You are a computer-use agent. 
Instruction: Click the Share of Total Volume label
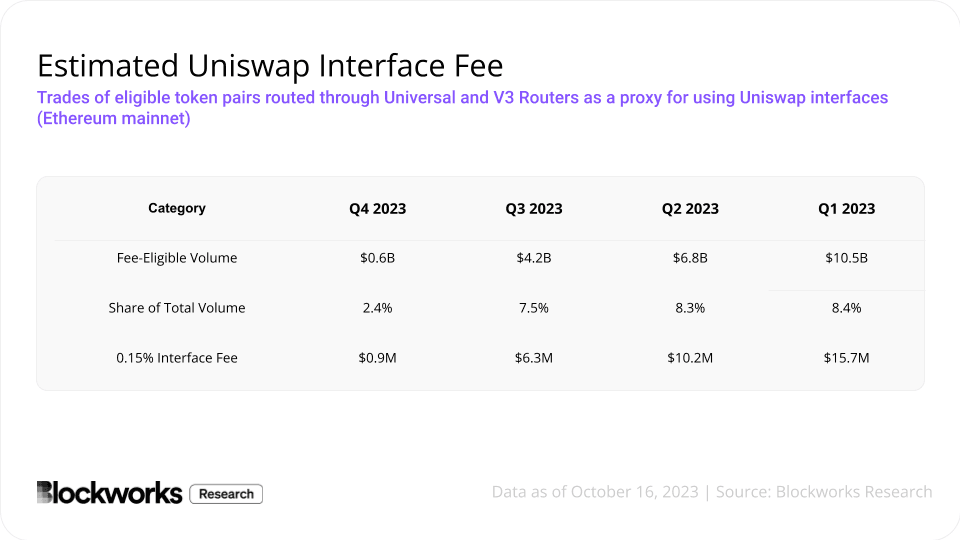(x=177, y=308)
